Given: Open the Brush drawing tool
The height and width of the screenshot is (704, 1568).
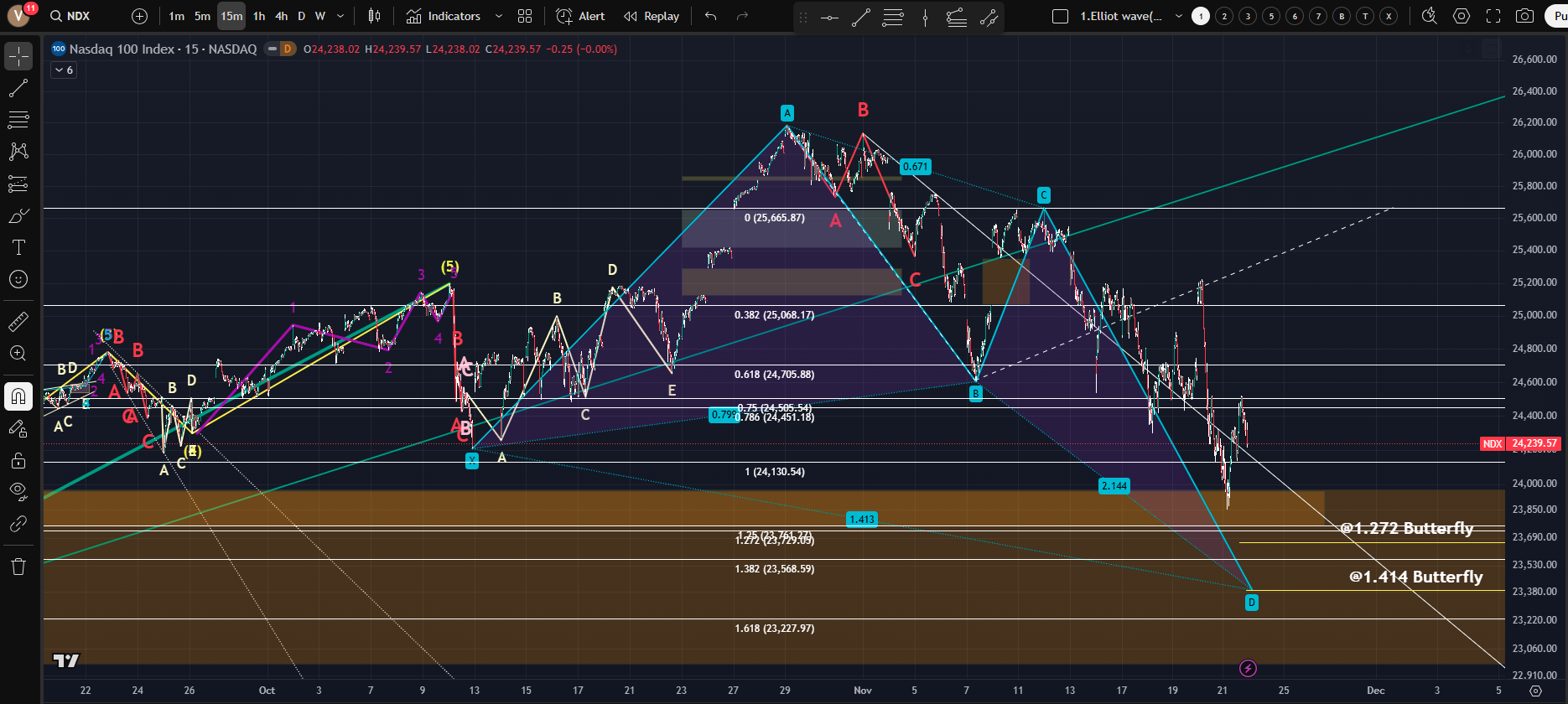Looking at the screenshot, I should click(x=18, y=215).
